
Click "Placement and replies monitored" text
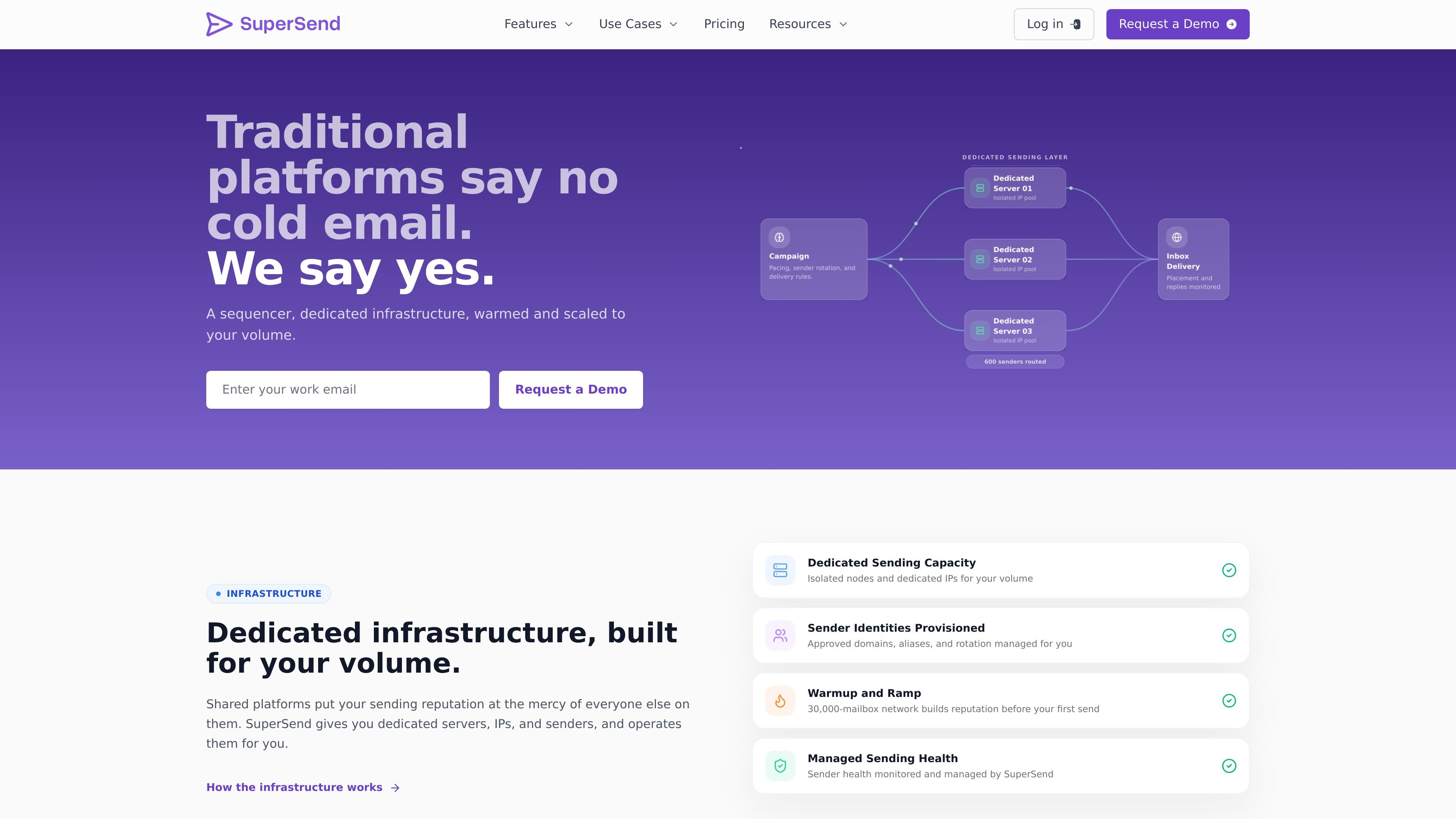1193,282
